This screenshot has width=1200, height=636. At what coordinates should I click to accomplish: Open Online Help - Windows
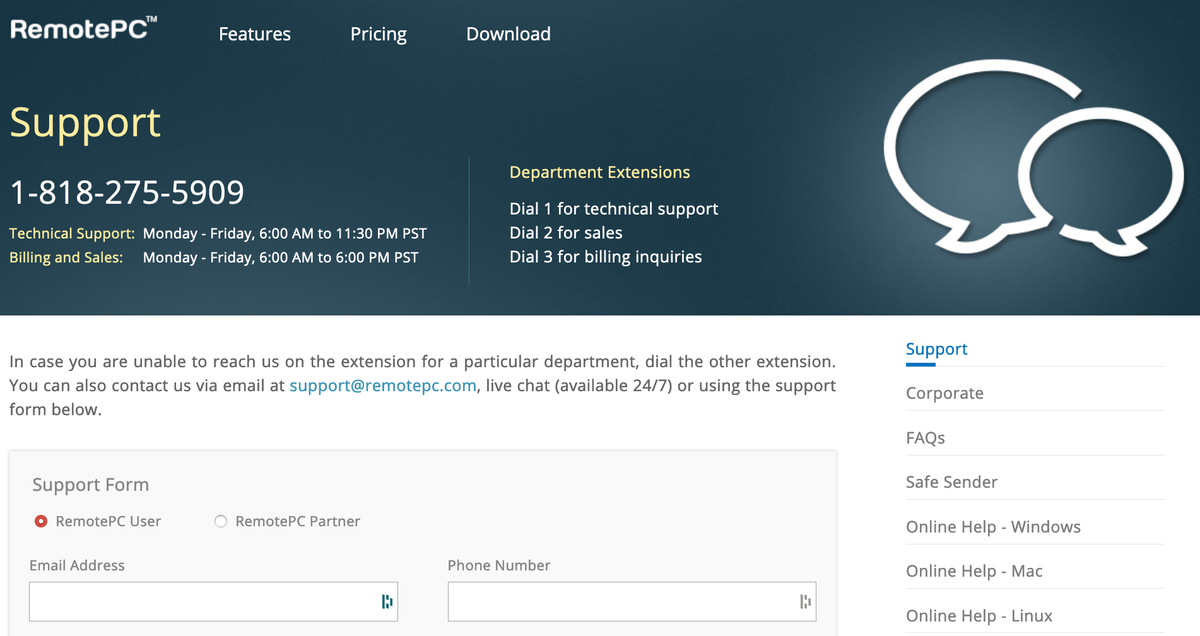coord(992,526)
